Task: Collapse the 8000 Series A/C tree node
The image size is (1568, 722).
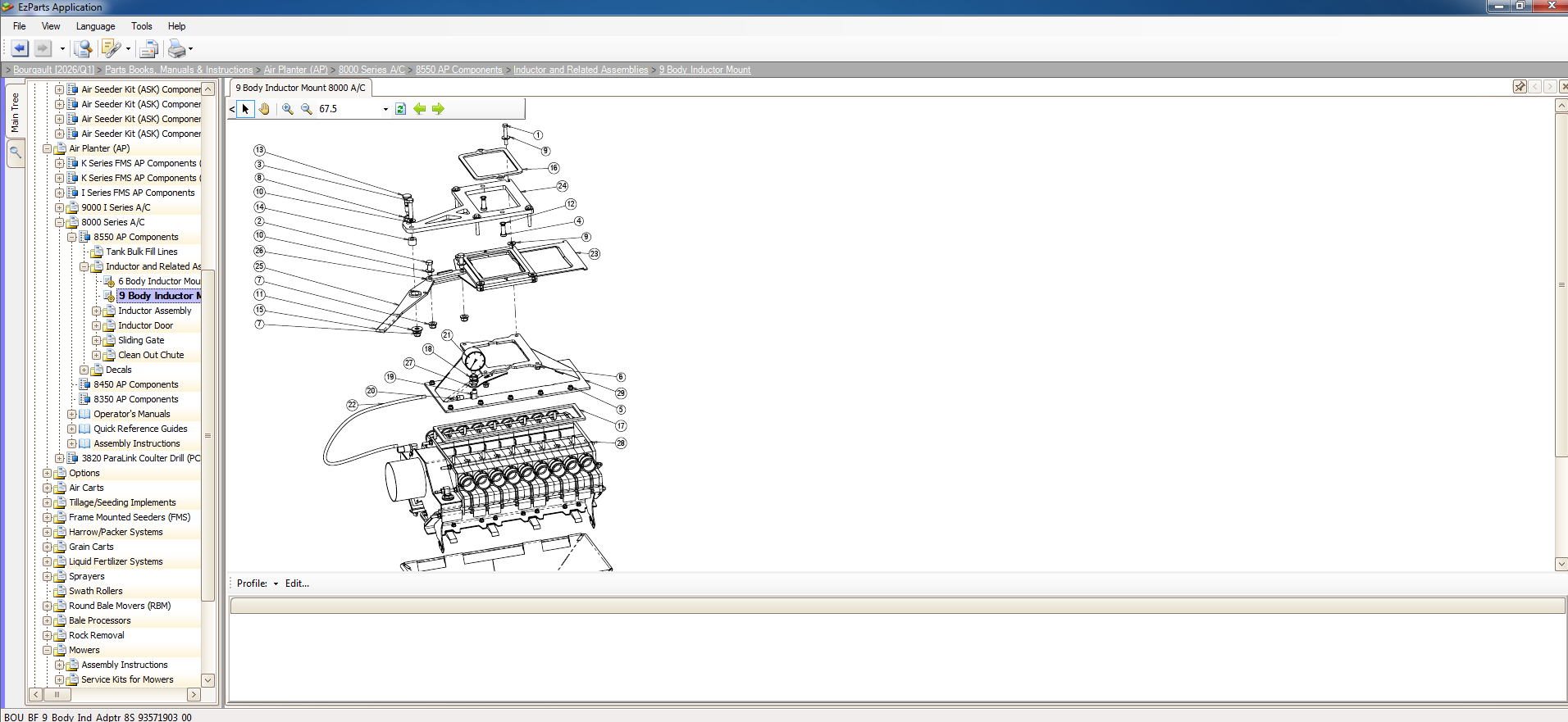Action: (60, 222)
